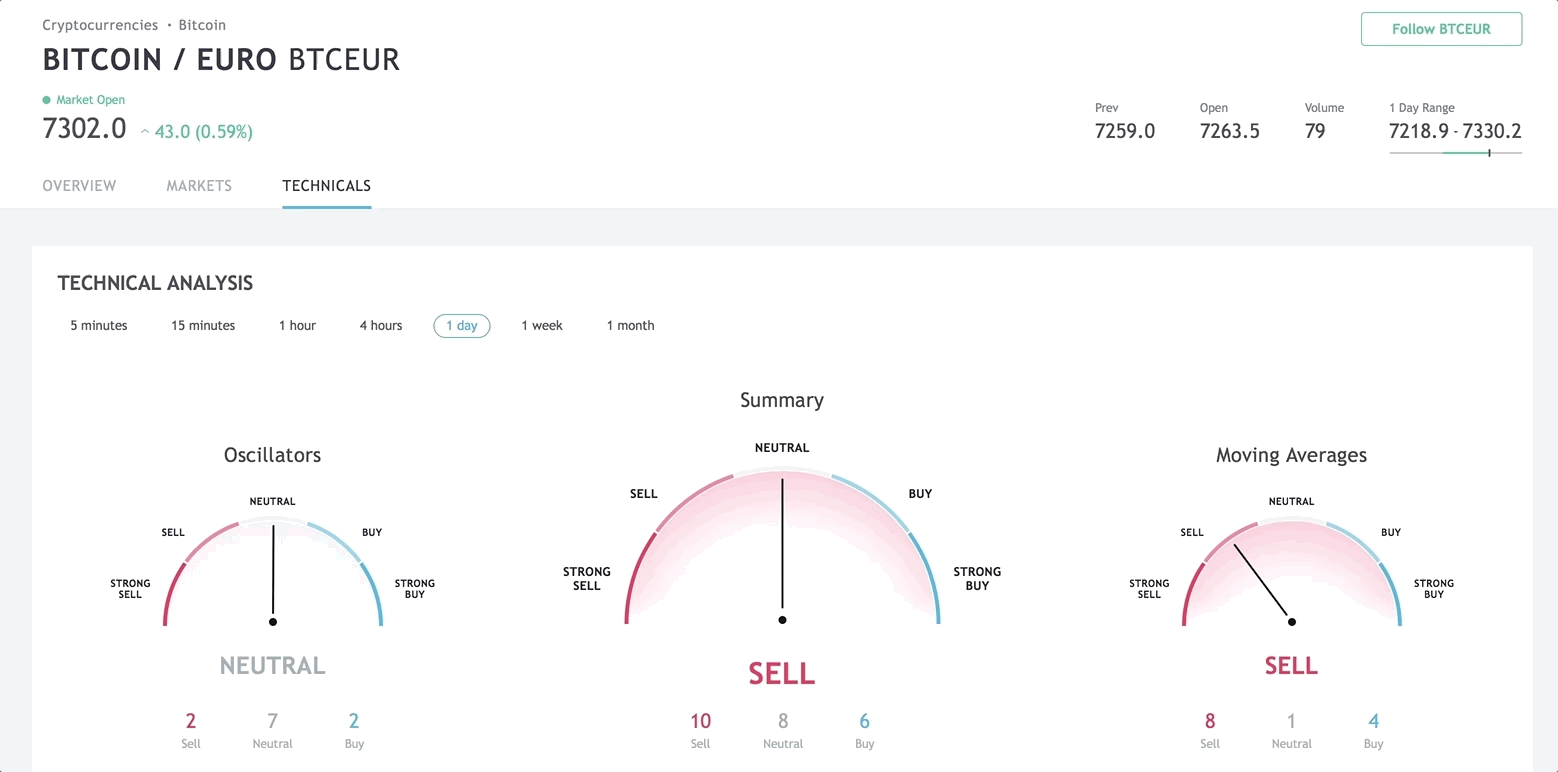Image resolution: width=1558 pixels, height=772 pixels.
Task: Switch to the 1 month timeframe
Action: (631, 326)
